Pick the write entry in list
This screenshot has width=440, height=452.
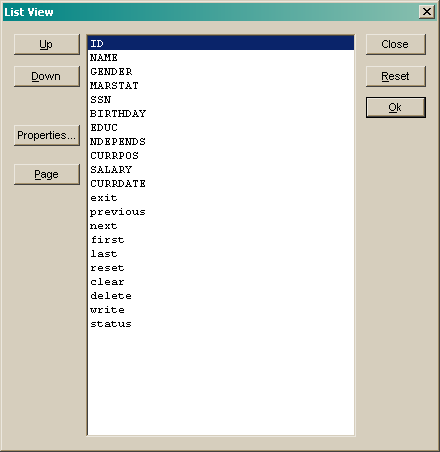click(x=221, y=309)
